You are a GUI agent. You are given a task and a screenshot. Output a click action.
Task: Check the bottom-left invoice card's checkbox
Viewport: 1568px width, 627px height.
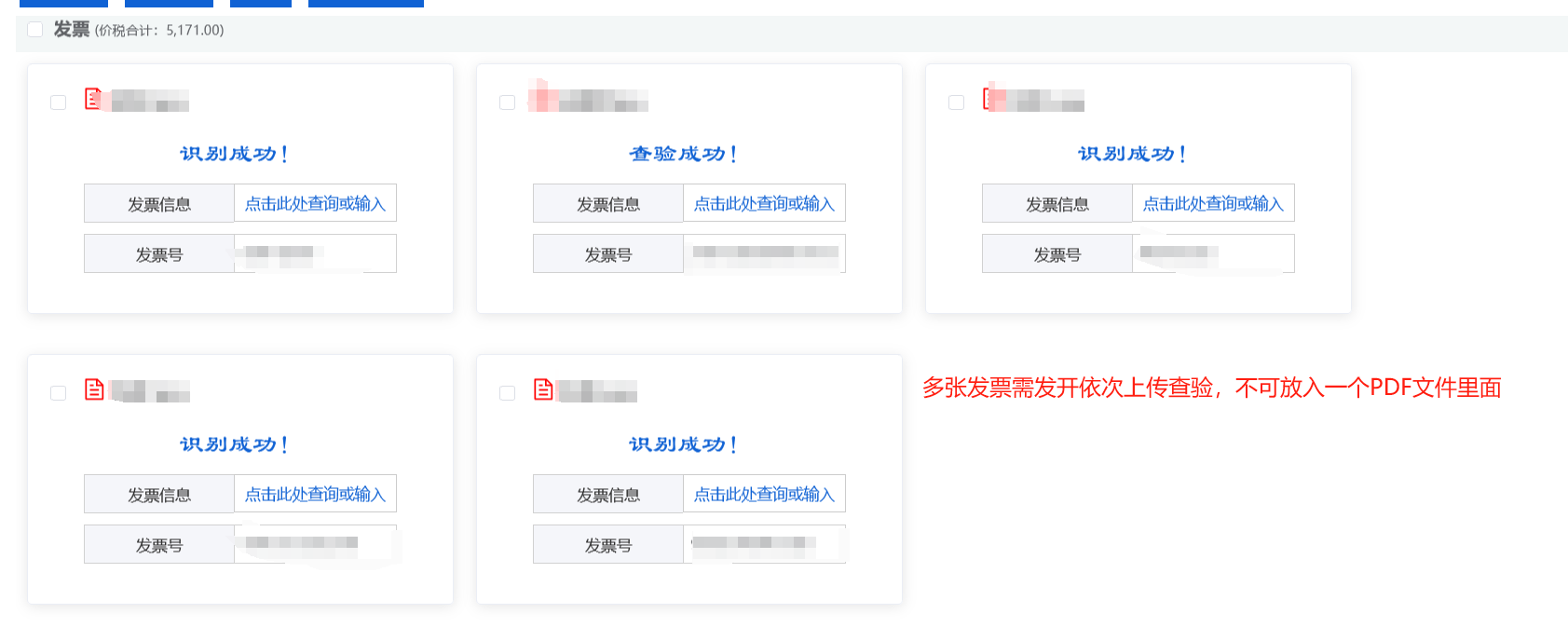[58, 393]
